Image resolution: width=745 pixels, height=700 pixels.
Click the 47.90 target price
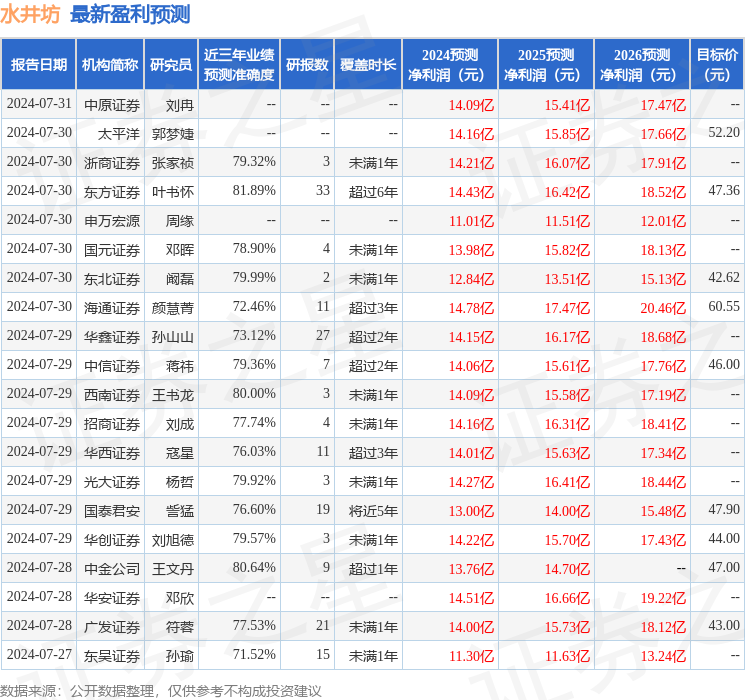[x=724, y=509]
